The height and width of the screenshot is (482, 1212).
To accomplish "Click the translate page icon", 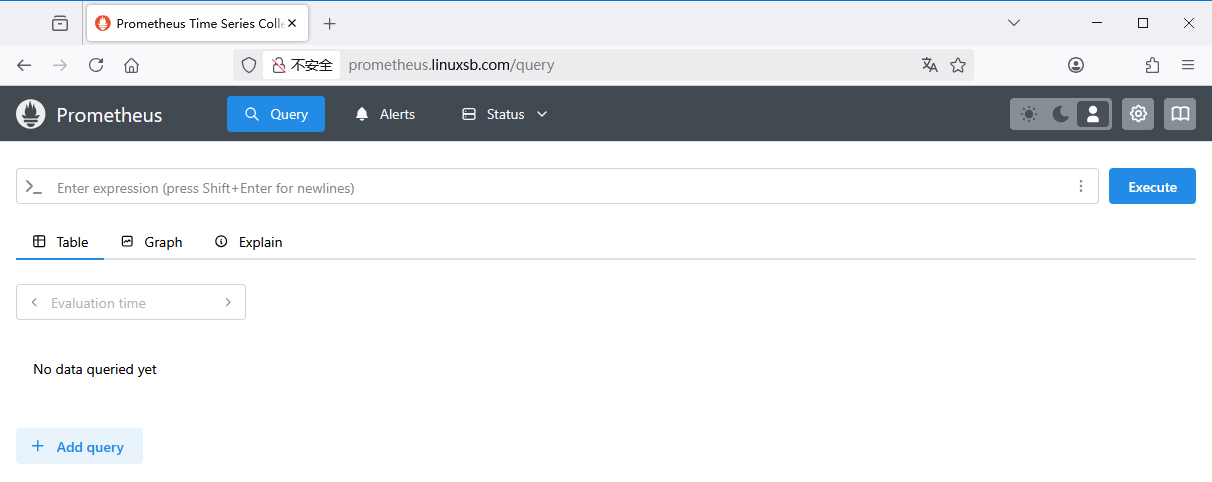I will tap(929, 65).
